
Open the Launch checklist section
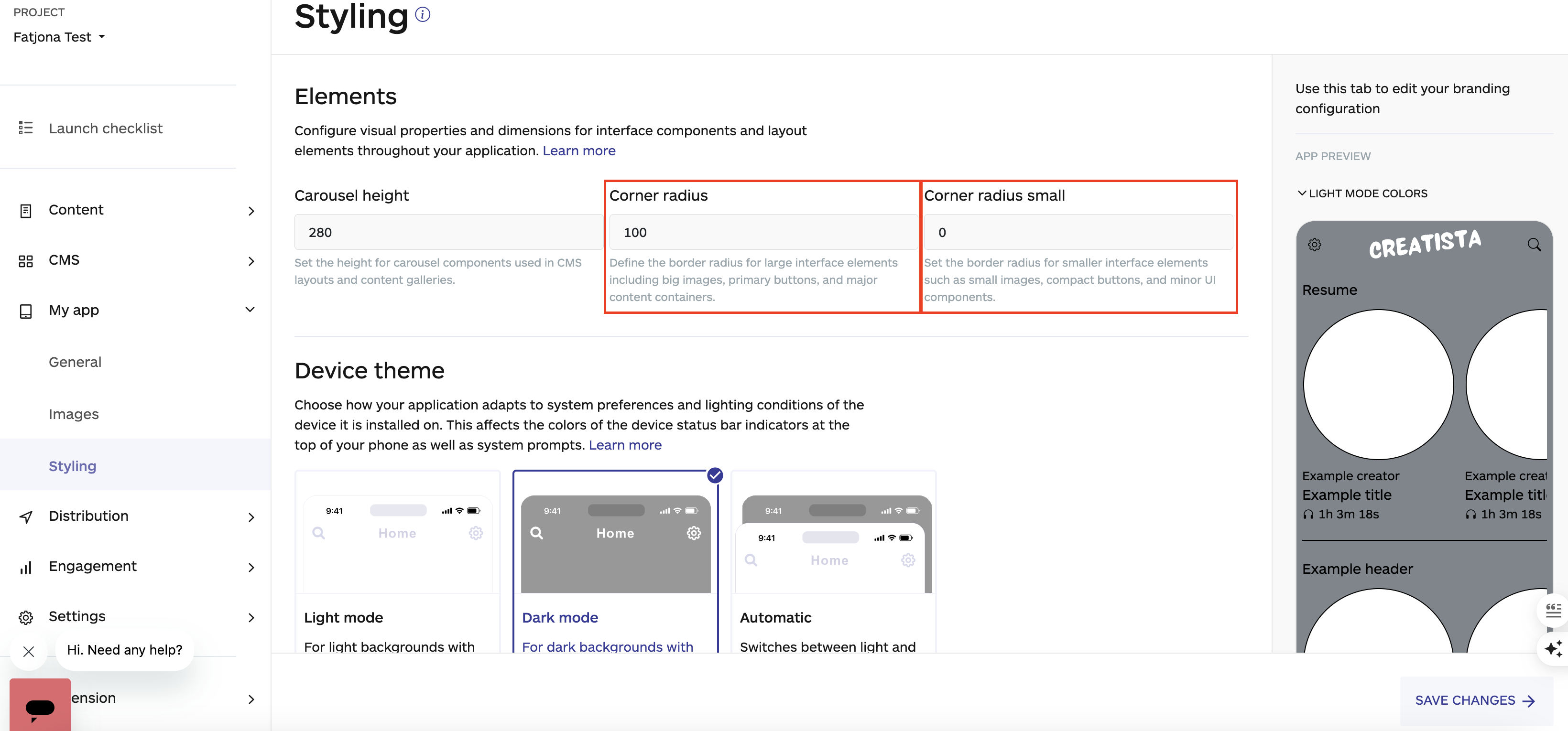[x=105, y=128]
